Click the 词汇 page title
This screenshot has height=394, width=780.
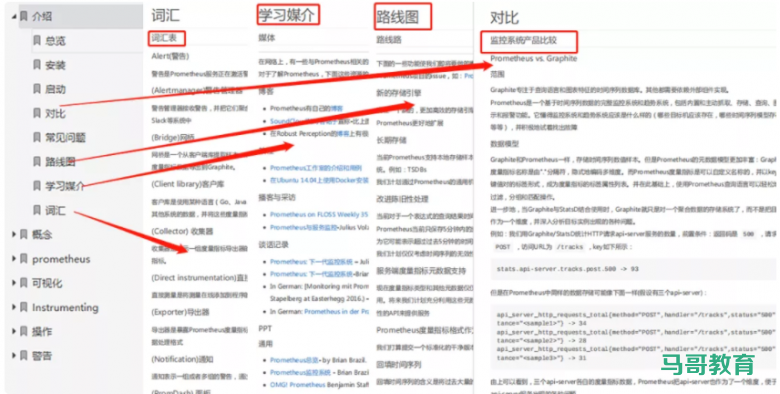pyautogui.click(x=166, y=15)
